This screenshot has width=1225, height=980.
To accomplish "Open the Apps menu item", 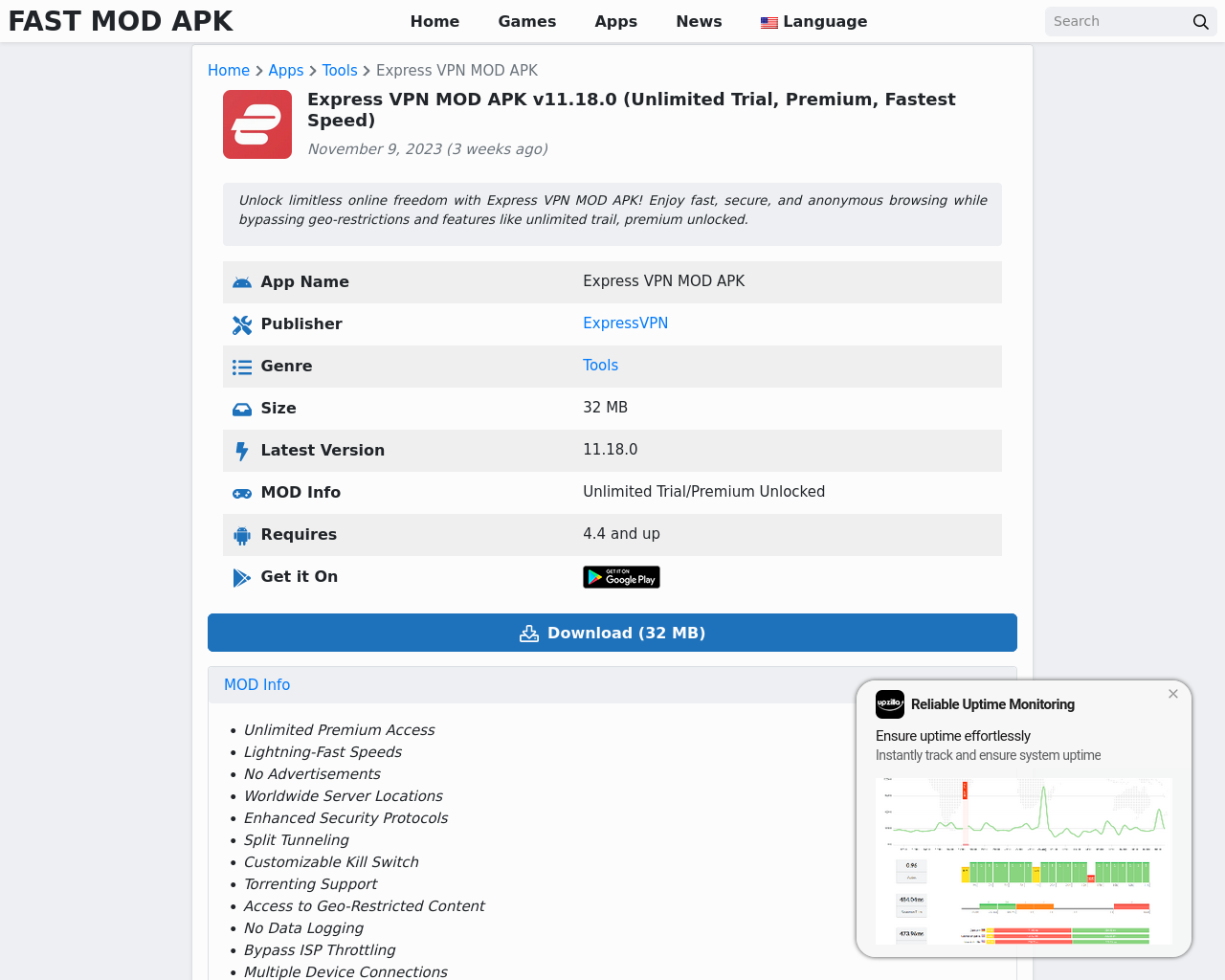I will 616,21.
